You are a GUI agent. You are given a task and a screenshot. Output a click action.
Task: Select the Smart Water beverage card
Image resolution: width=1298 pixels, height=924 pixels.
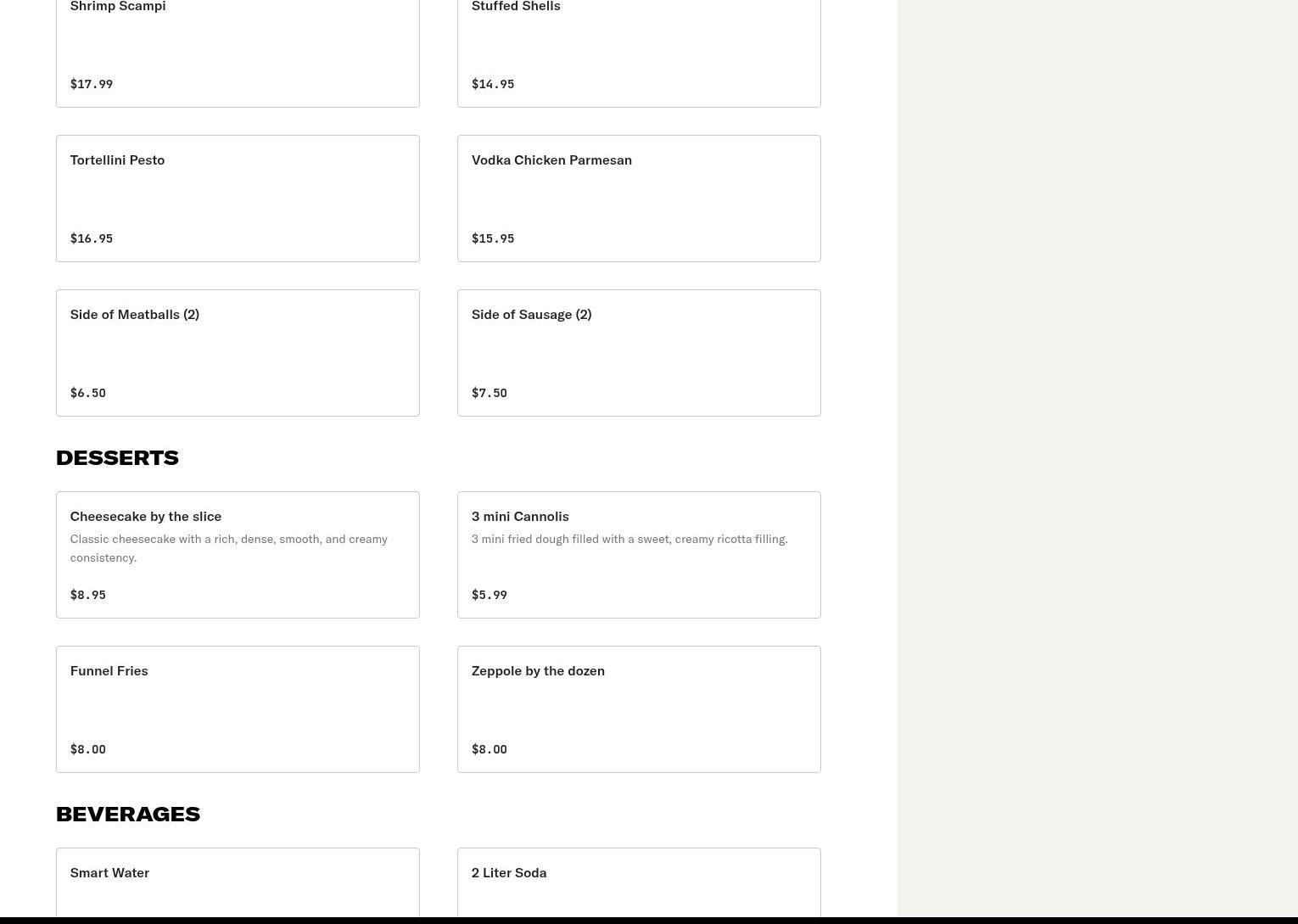238,882
